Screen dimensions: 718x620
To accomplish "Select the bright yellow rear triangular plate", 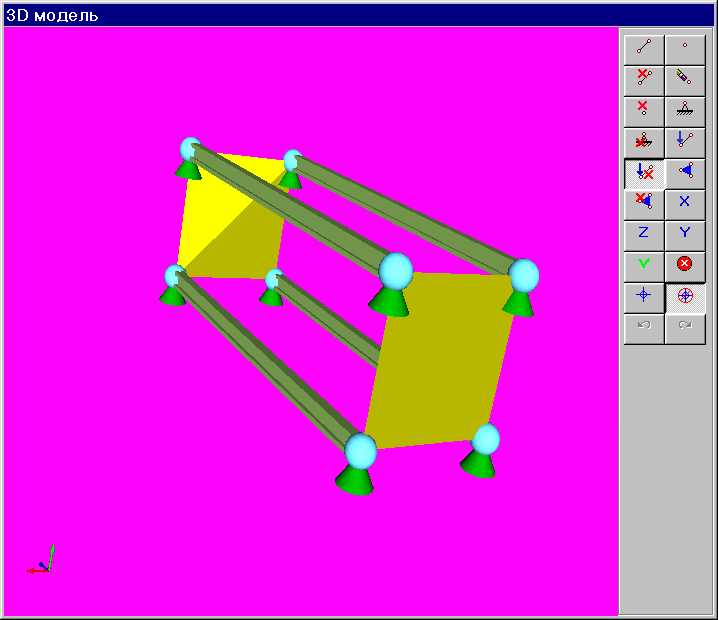I will coord(206,211).
